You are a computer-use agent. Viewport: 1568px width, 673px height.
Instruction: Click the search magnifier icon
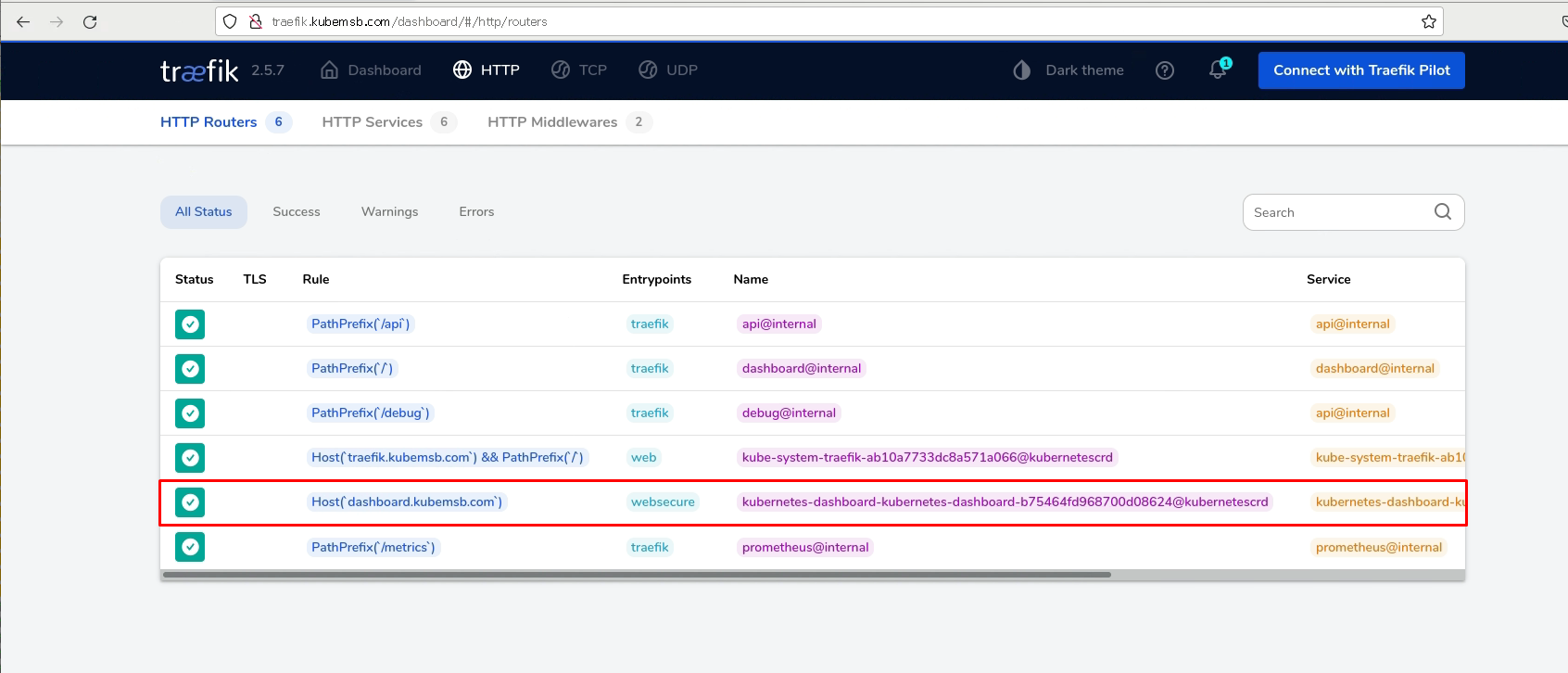(1442, 212)
